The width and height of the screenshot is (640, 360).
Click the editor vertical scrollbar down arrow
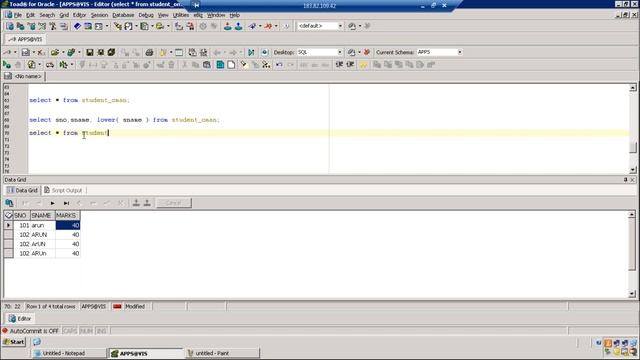[x=633, y=170]
